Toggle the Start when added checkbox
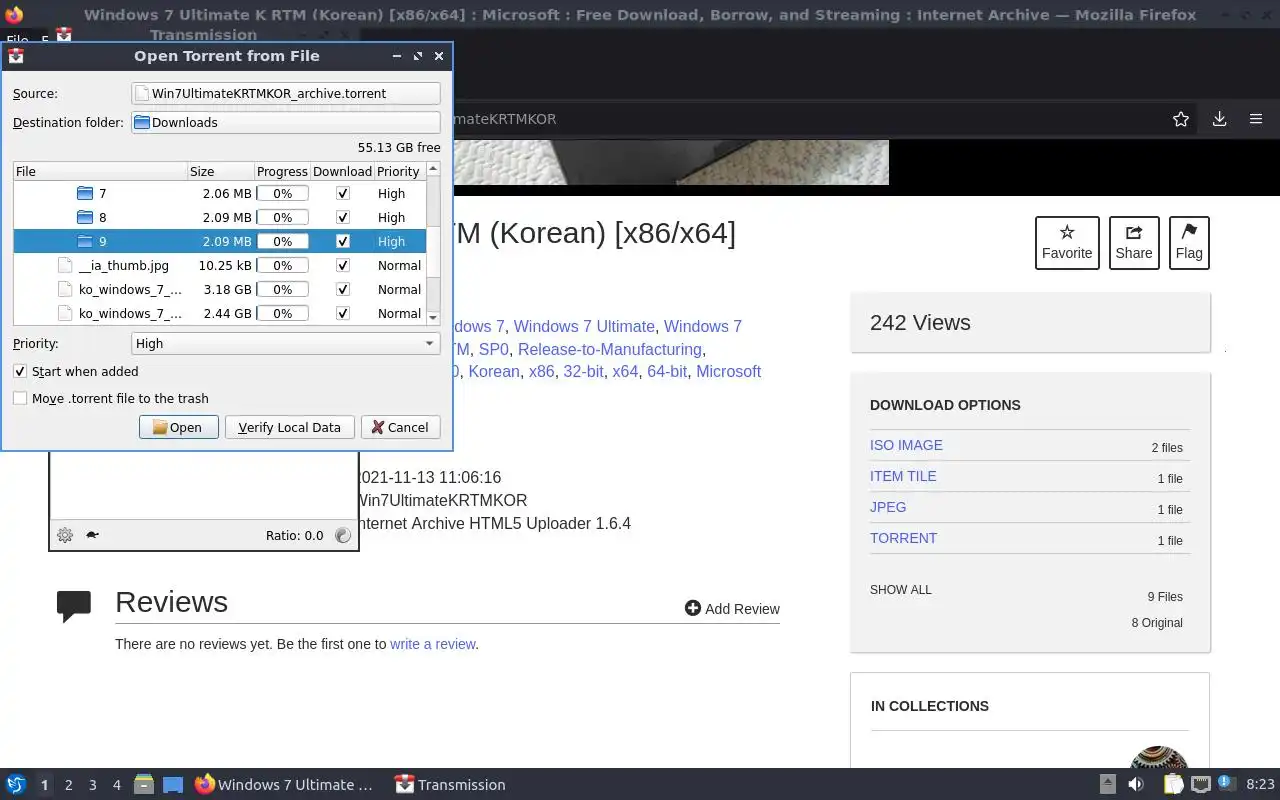The width and height of the screenshot is (1280, 800). [x=20, y=371]
